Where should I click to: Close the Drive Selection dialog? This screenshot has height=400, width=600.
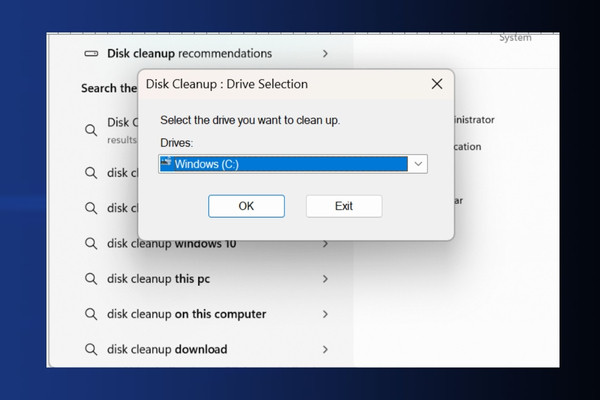[x=437, y=84]
